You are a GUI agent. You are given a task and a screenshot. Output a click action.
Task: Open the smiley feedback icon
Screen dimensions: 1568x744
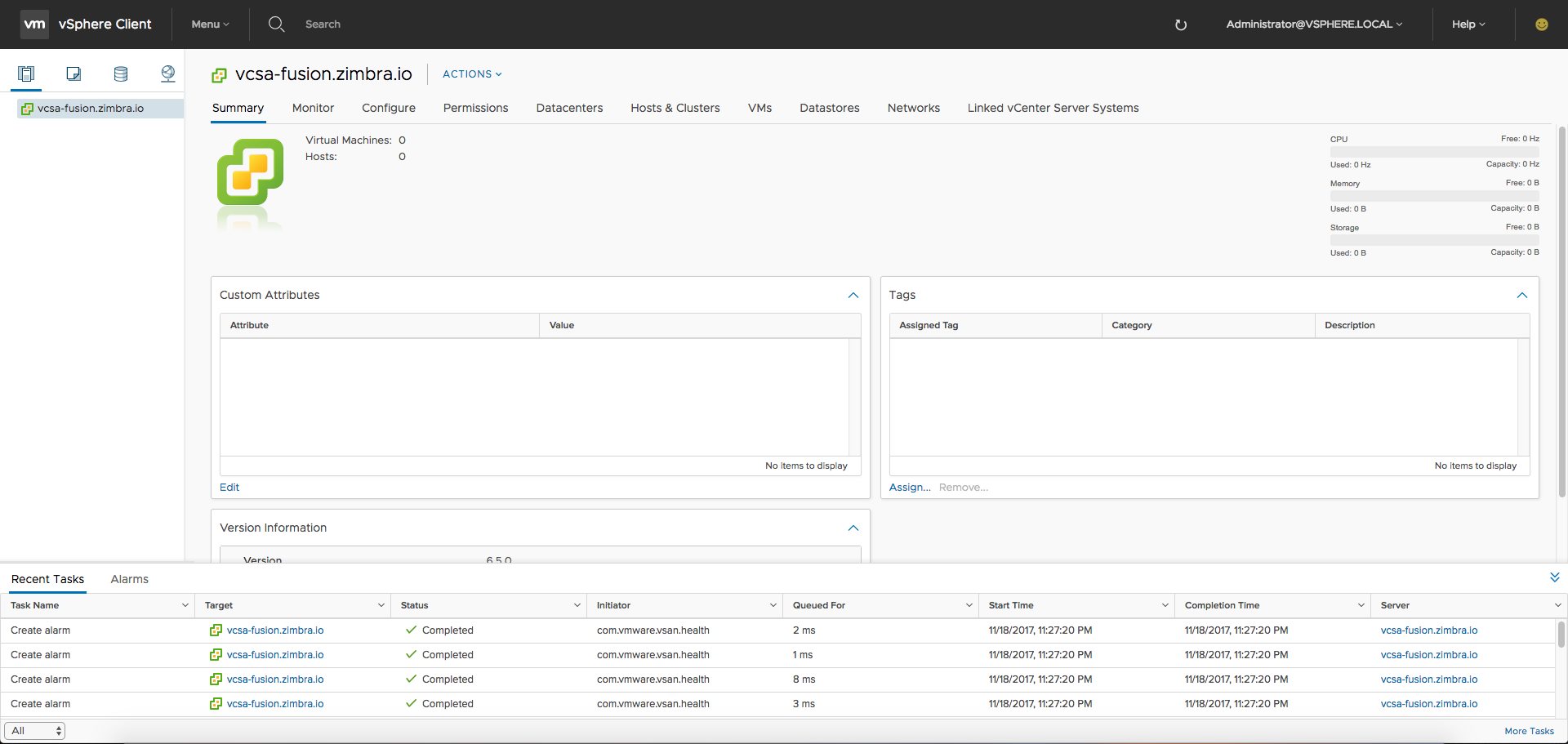[1542, 25]
